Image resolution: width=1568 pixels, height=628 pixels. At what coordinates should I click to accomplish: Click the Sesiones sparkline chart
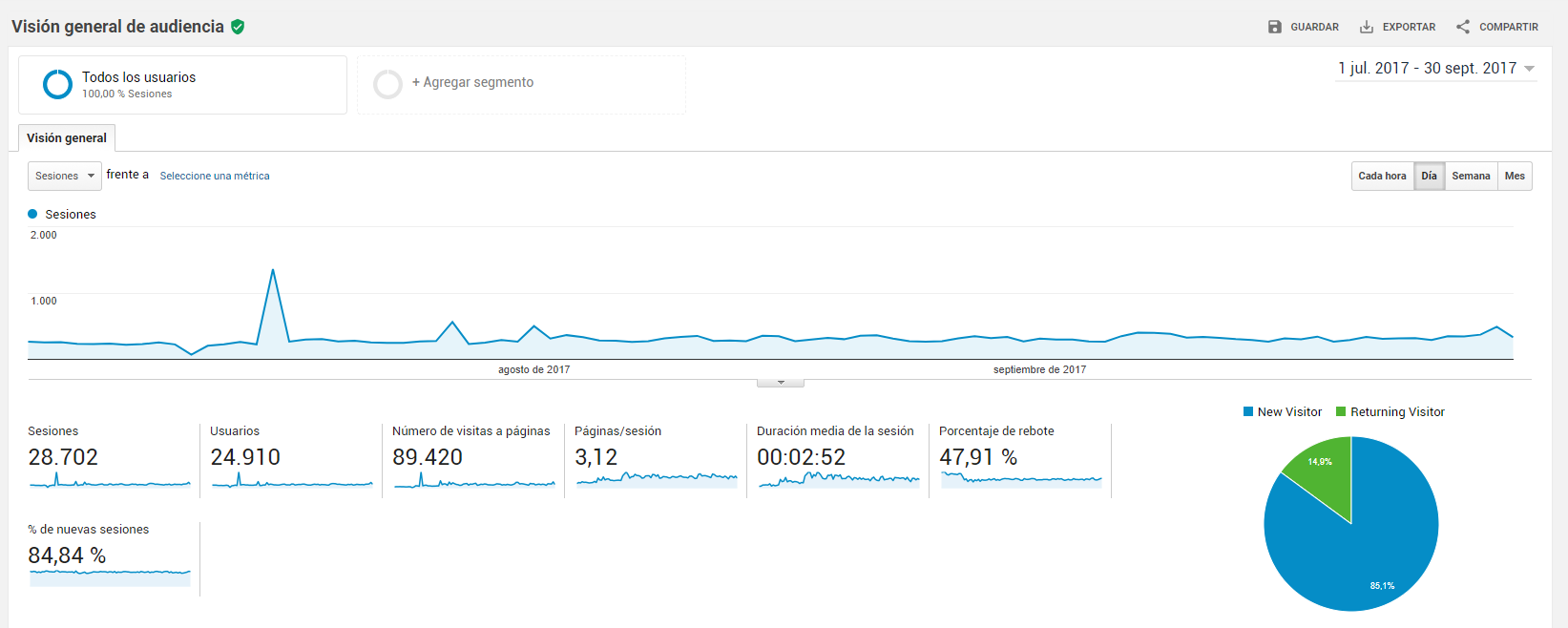(110, 480)
